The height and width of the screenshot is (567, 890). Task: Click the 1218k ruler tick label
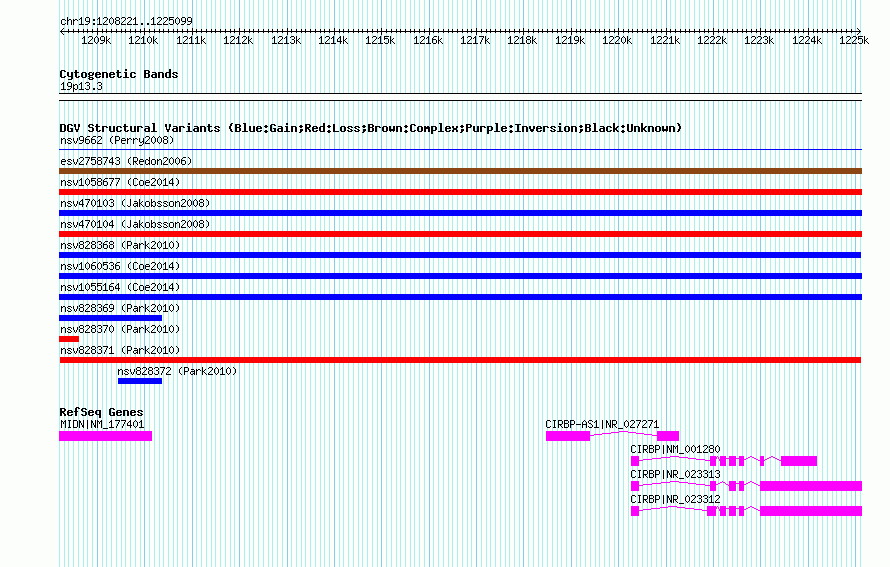pos(522,41)
